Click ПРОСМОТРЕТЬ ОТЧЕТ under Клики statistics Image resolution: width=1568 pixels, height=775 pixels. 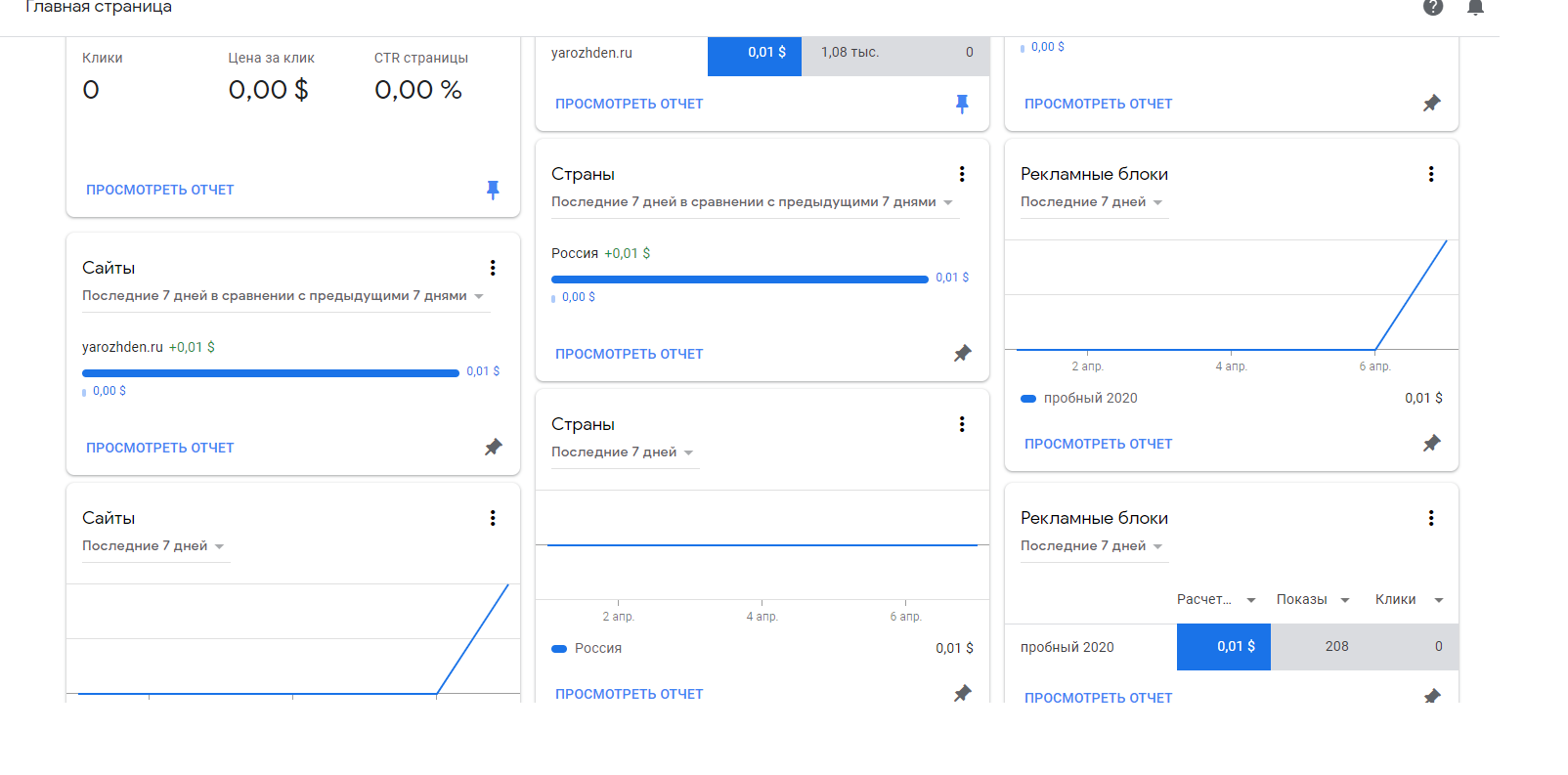pyautogui.click(x=159, y=190)
